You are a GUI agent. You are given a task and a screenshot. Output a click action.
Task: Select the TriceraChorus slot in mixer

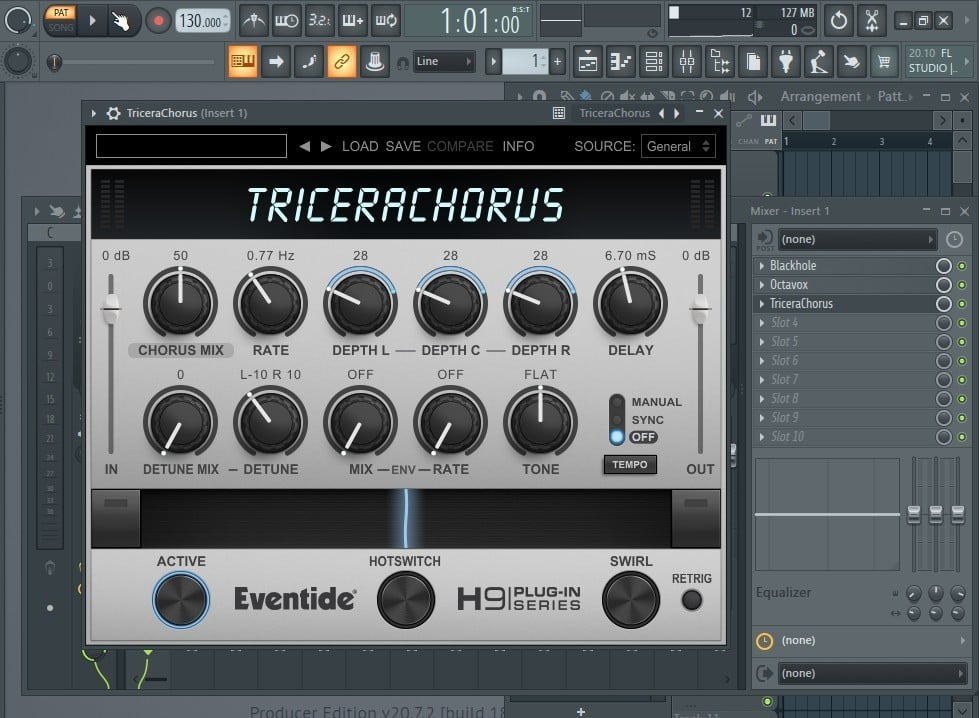point(844,303)
